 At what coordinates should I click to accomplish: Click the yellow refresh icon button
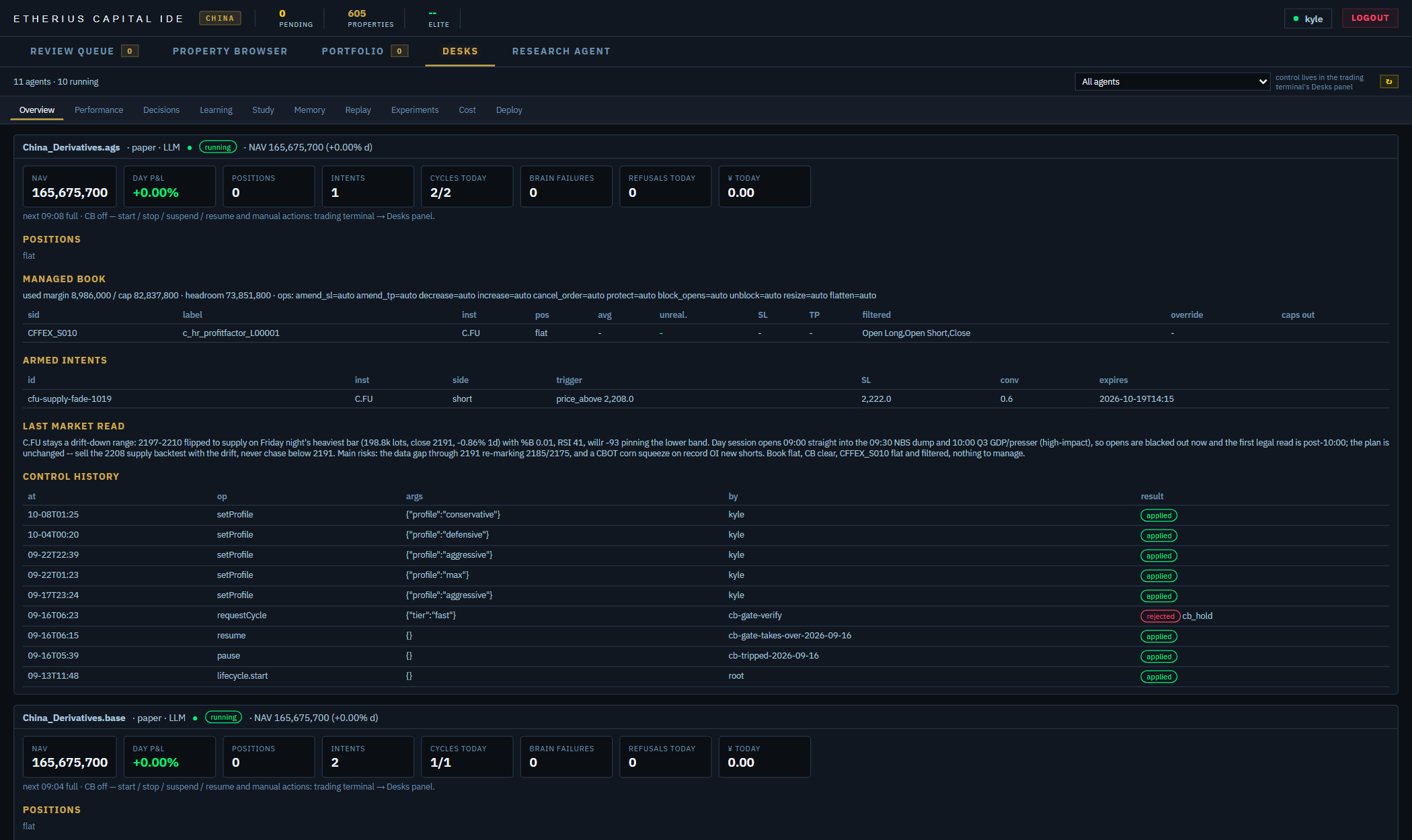point(1388,81)
